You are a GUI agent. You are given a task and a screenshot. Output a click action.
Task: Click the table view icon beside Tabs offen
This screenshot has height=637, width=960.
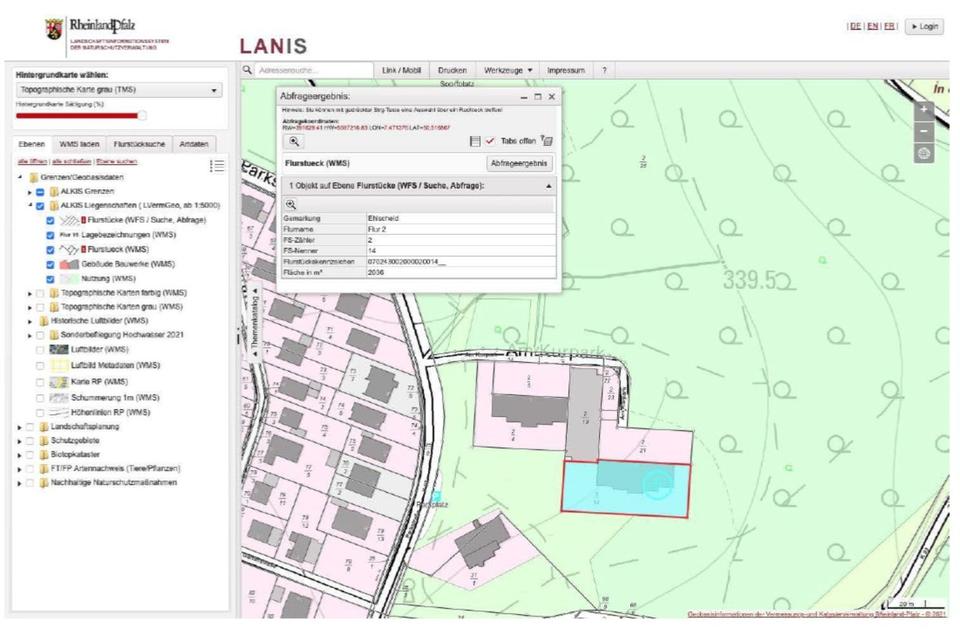(476, 142)
